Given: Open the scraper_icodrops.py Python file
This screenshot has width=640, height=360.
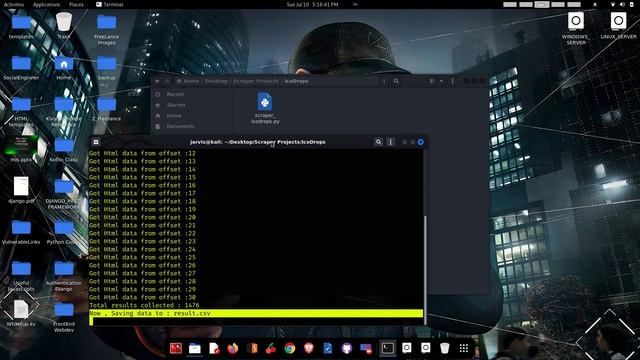Looking at the screenshot, I should pos(265,108).
